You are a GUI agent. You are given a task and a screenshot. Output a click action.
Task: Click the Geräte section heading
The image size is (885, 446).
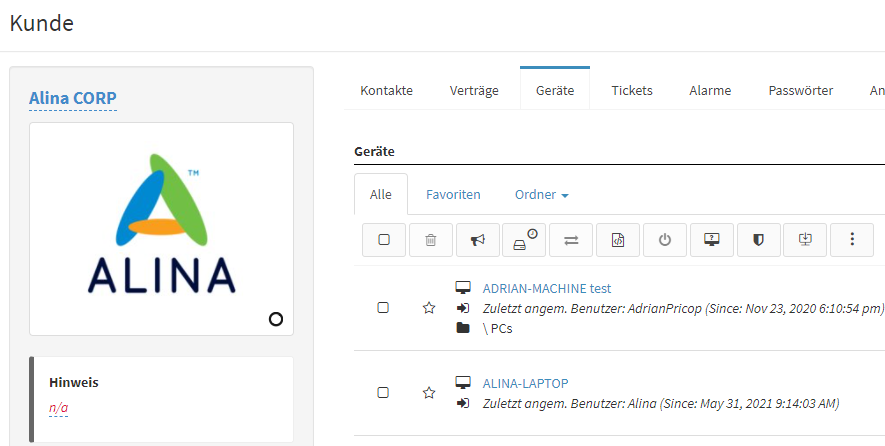click(x=374, y=151)
